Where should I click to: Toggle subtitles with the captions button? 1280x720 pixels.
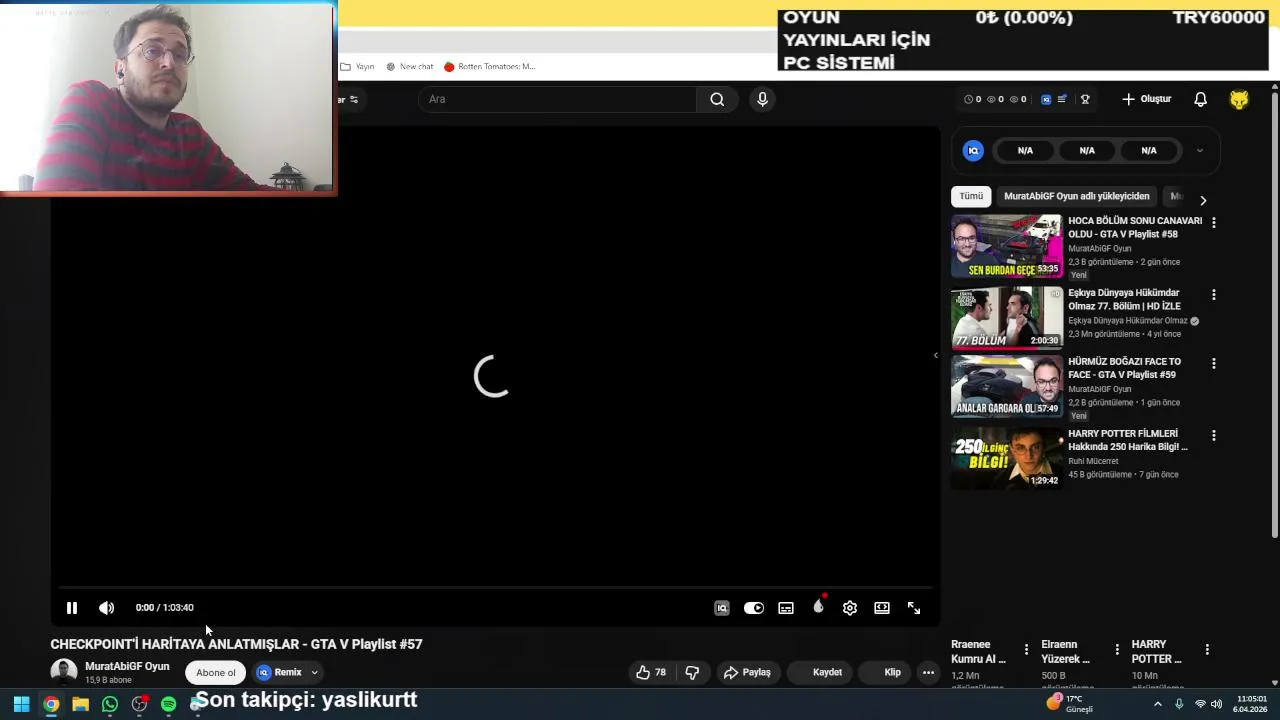(786, 608)
